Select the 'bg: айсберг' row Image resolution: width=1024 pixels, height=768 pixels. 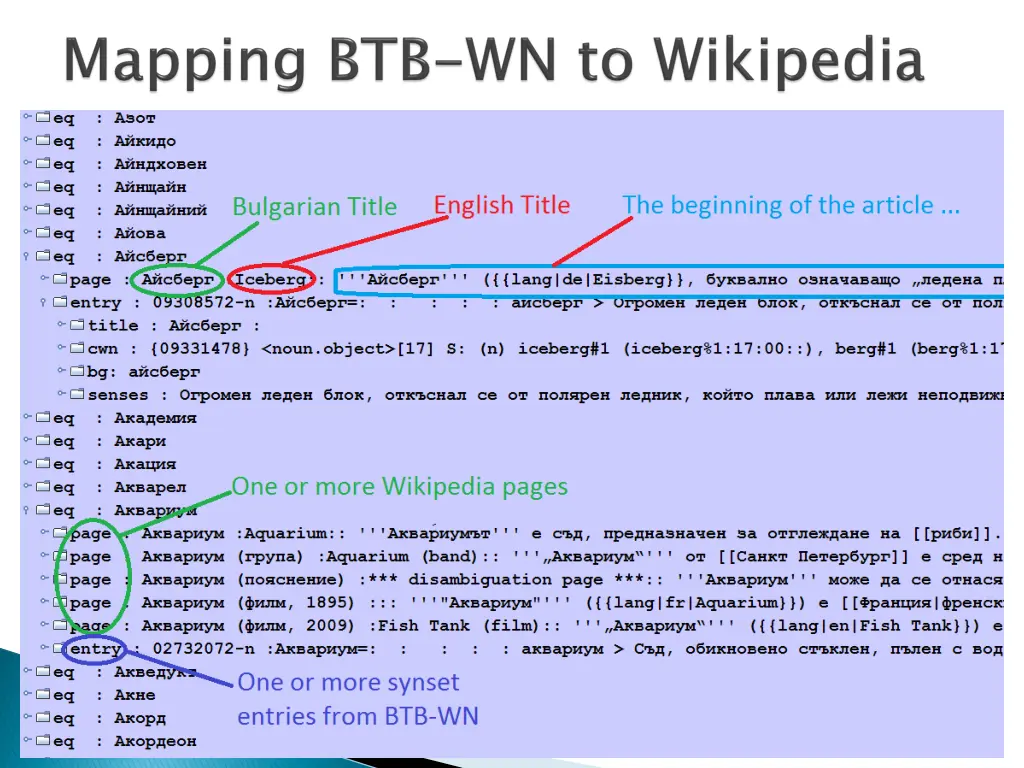(144, 372)
